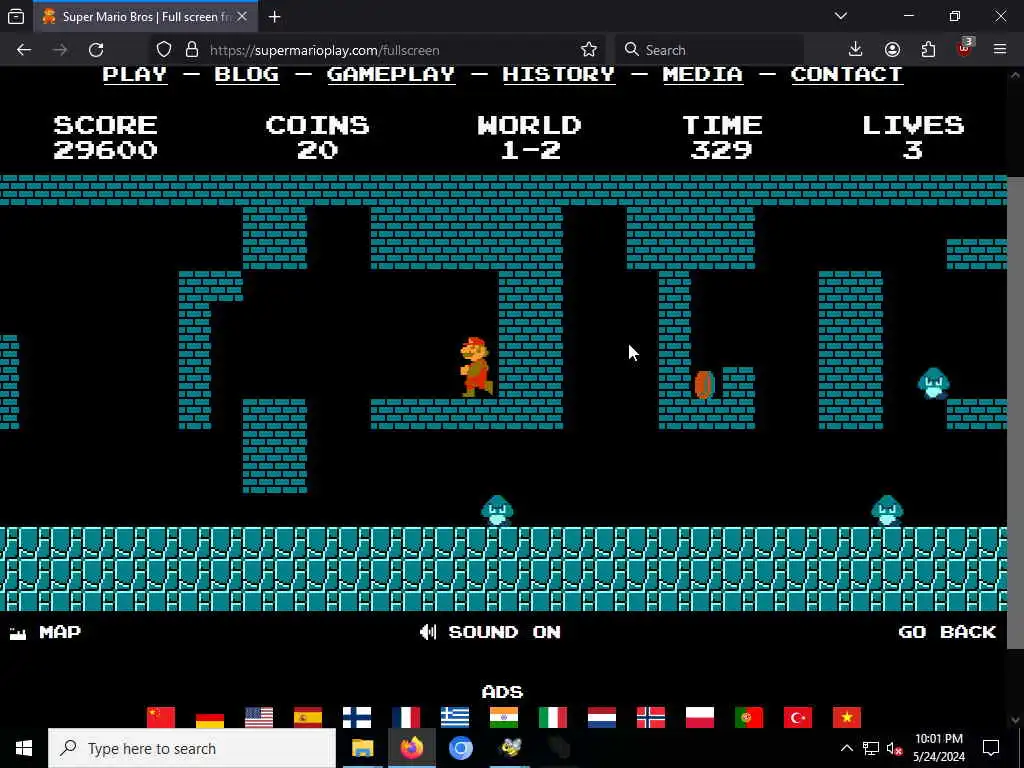Click the browser back arrow

pyautogui.click(x=24, y=50)
